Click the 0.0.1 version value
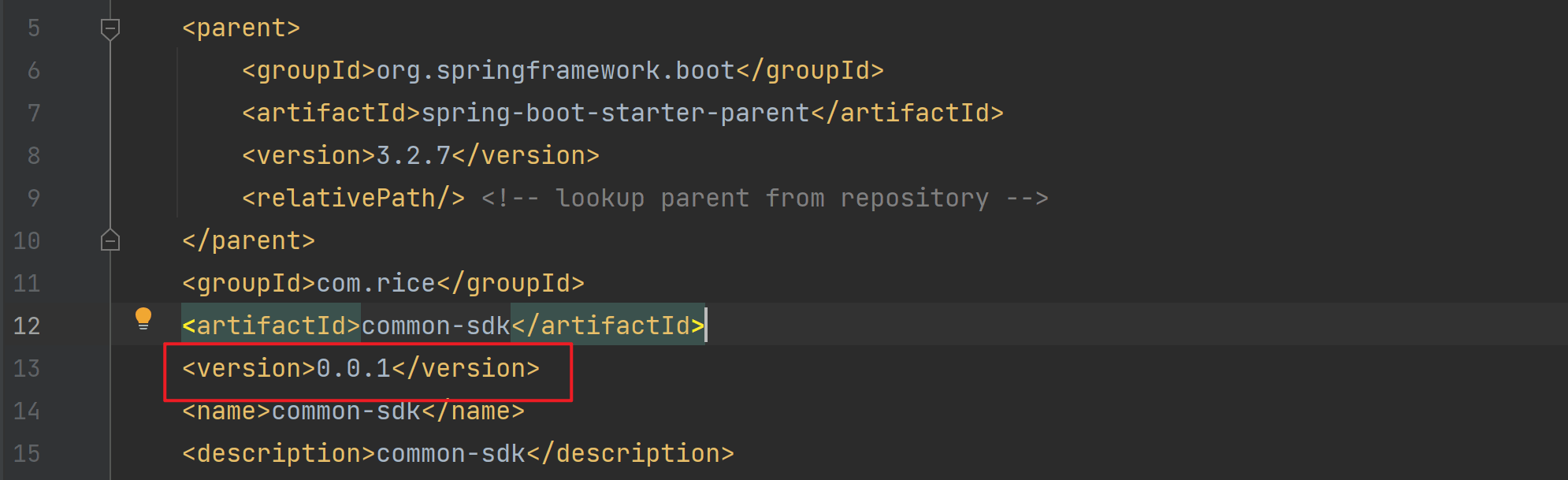Image resolution: width=1568 pixels, height=480 pixels. click(354, 368)
